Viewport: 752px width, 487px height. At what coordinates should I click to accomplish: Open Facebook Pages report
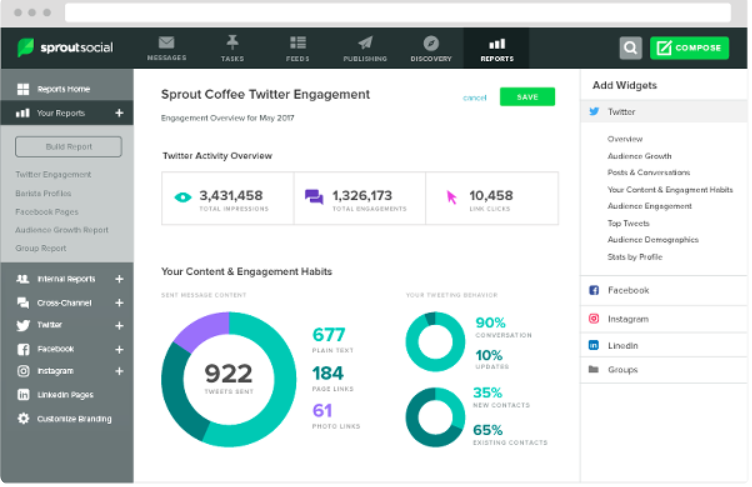47,212
